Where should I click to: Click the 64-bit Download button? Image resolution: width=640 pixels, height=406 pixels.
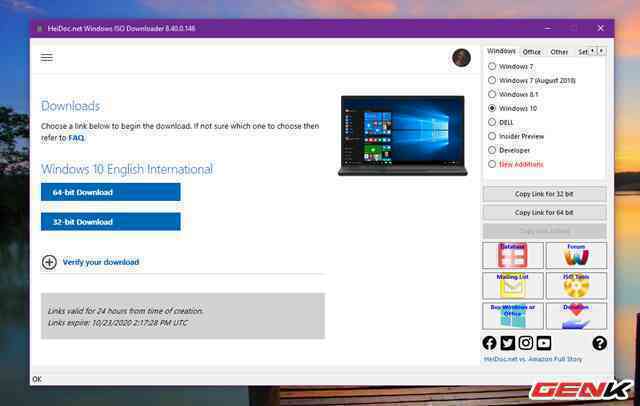pos(111,192)
